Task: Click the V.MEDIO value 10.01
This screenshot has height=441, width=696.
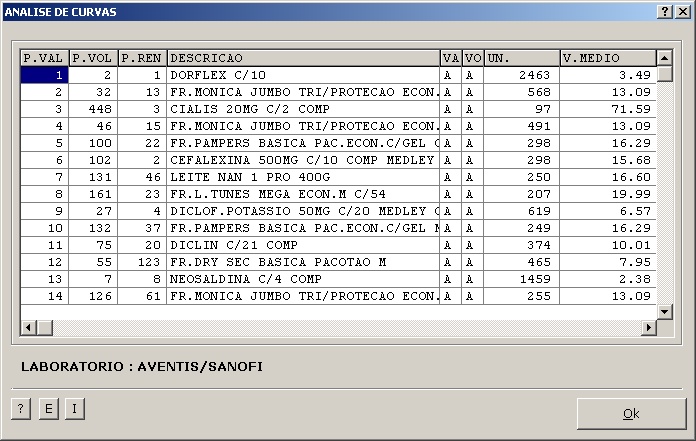Action: click(x=631, y=245)
